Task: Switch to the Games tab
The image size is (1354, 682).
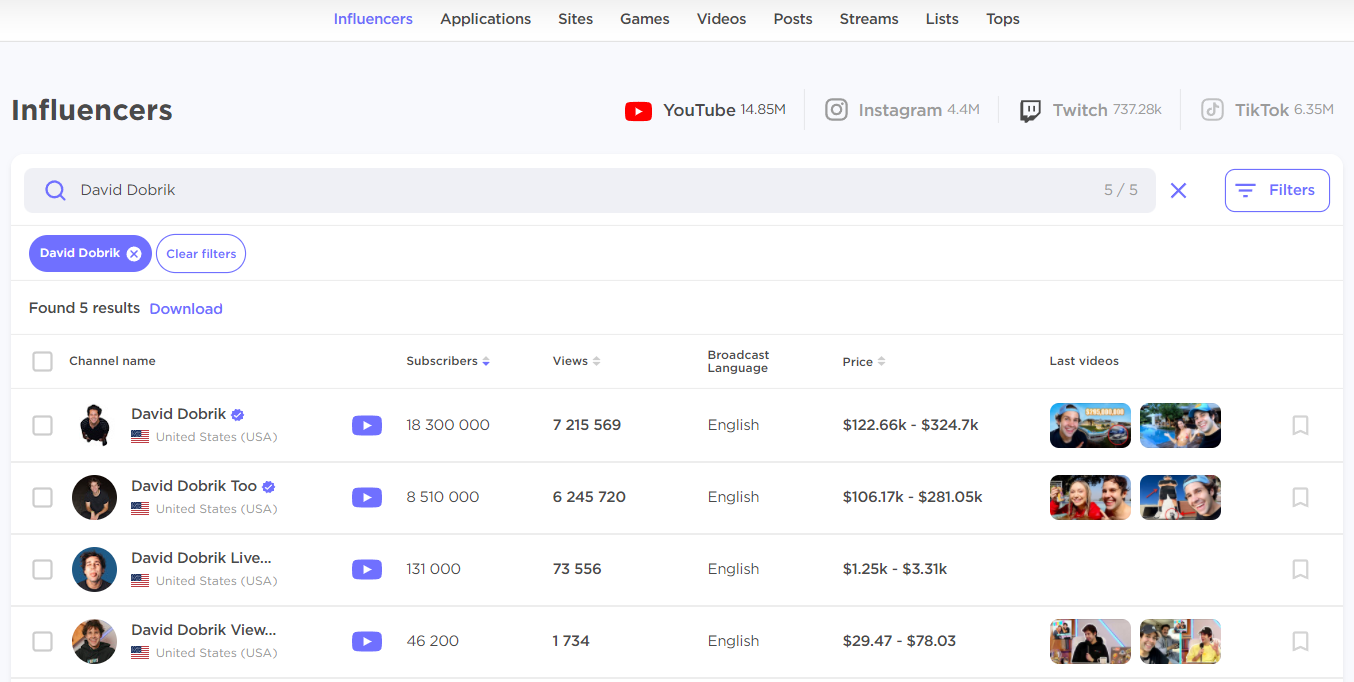Action: (x=645, y=19)
